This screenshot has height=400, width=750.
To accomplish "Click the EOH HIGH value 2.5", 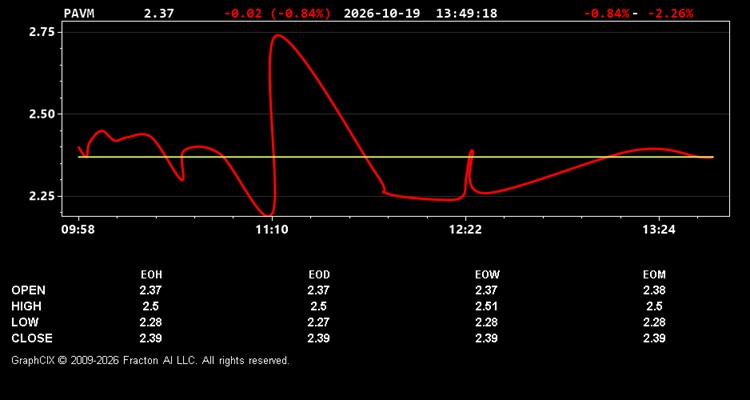I will (x=151, y=306).
